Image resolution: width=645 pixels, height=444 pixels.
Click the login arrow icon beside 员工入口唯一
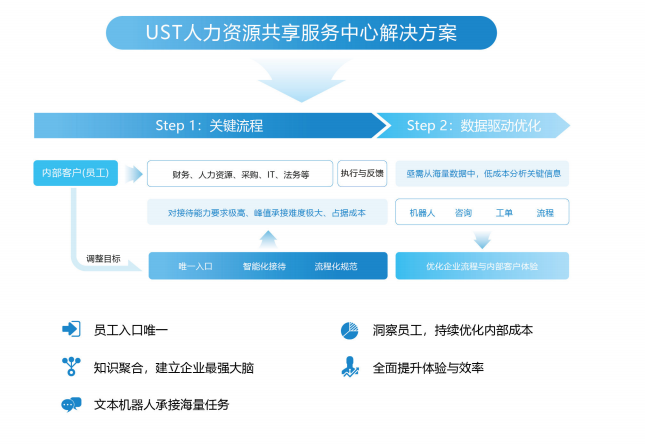pyautogui.click(x=71, y=329)
